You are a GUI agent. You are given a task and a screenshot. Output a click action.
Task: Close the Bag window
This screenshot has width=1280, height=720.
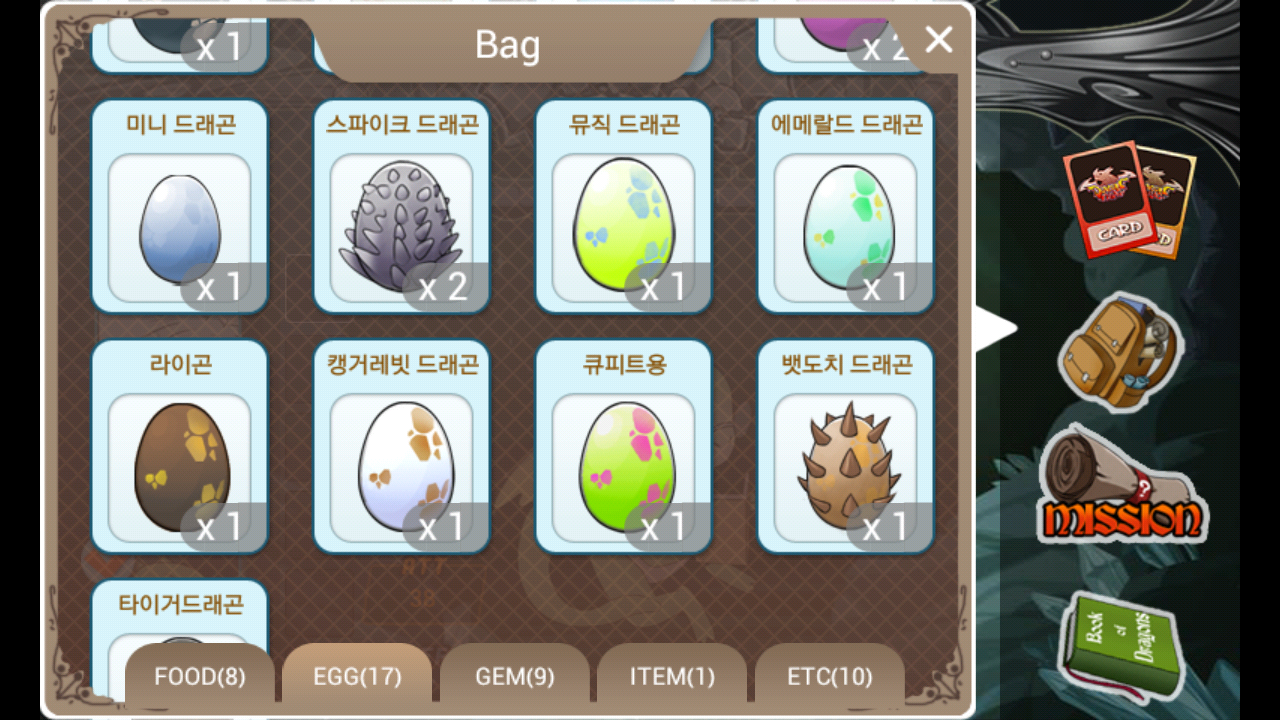(x=939, y=39)
